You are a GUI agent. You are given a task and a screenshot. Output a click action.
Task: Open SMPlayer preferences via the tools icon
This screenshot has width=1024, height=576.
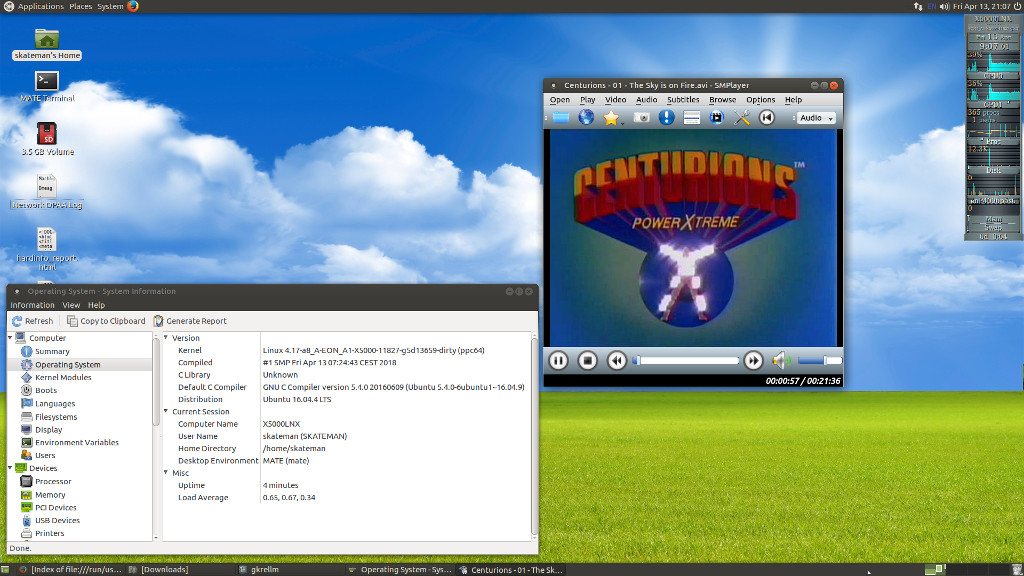click(x=741, y=118)
